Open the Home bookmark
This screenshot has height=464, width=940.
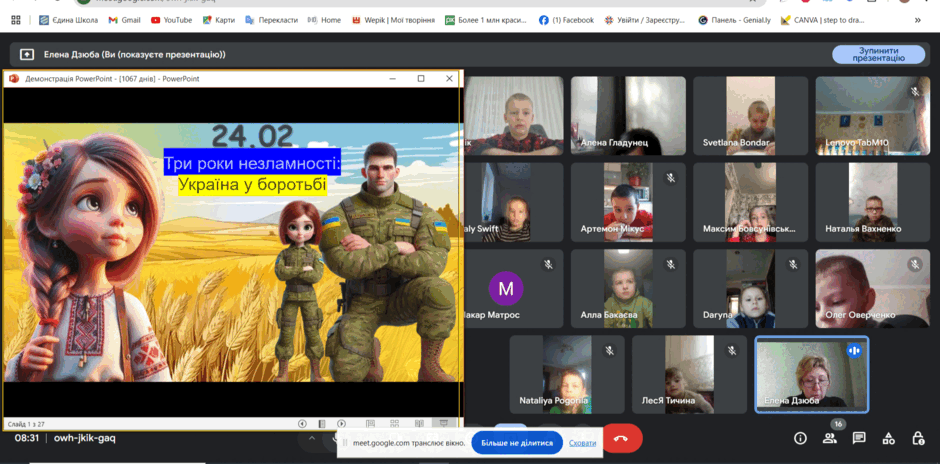324,20
